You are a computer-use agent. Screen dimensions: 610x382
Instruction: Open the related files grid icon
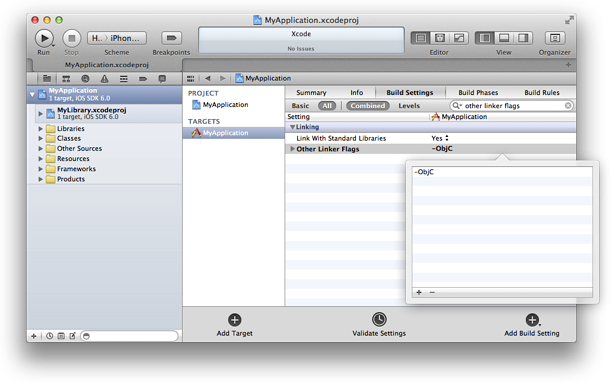pos(190,79)
